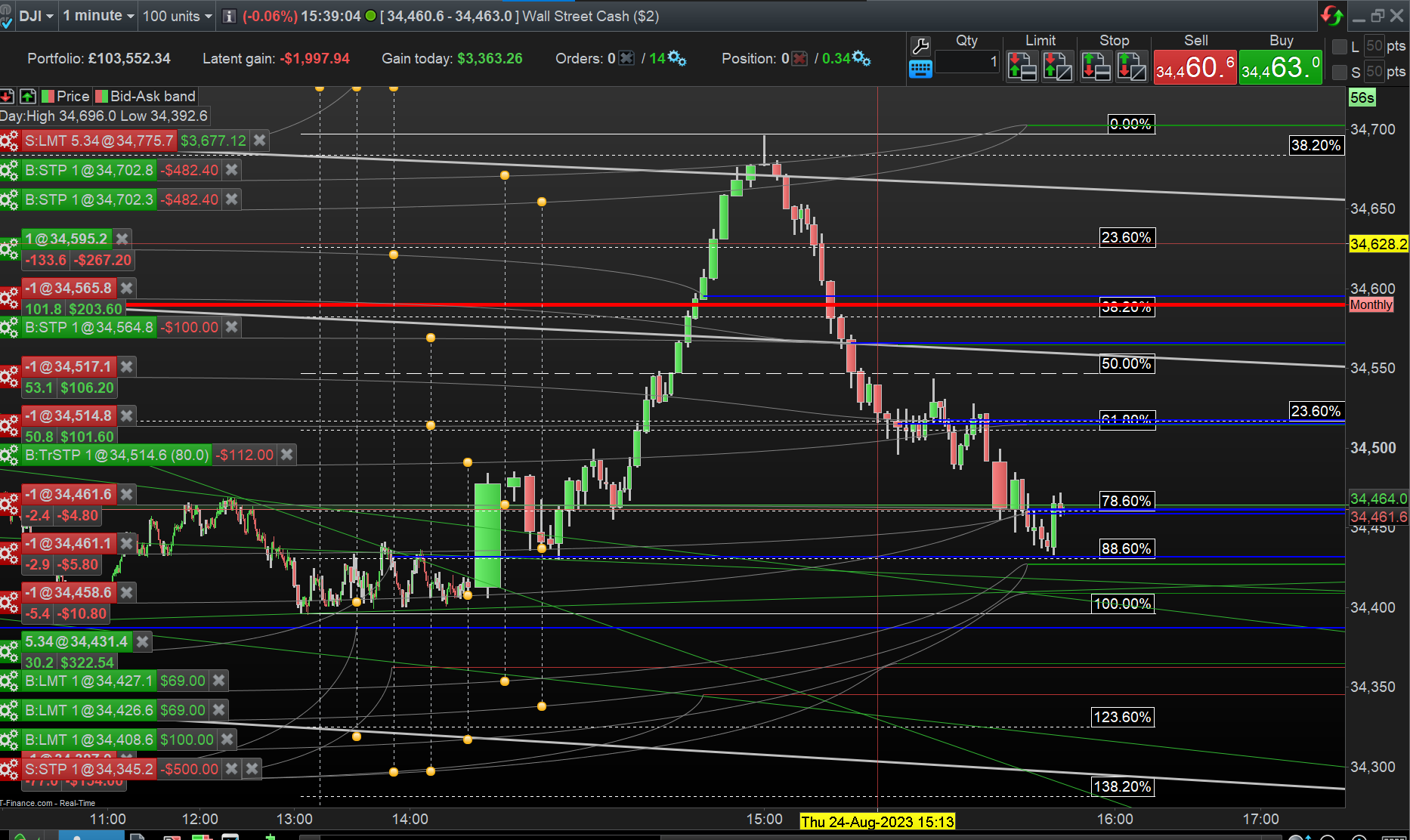The height and width of the screenshot is (840, 1410).
Task: Click the red-green reverse arrows icon
Action: click(x=1332, y=15)
